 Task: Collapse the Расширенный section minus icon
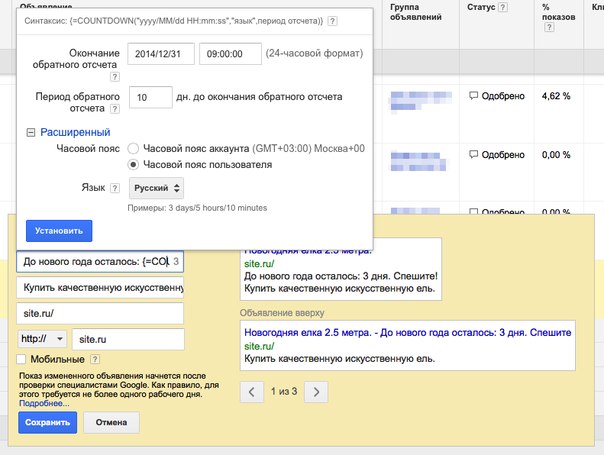pyautogui.click(x=30, y=133)
